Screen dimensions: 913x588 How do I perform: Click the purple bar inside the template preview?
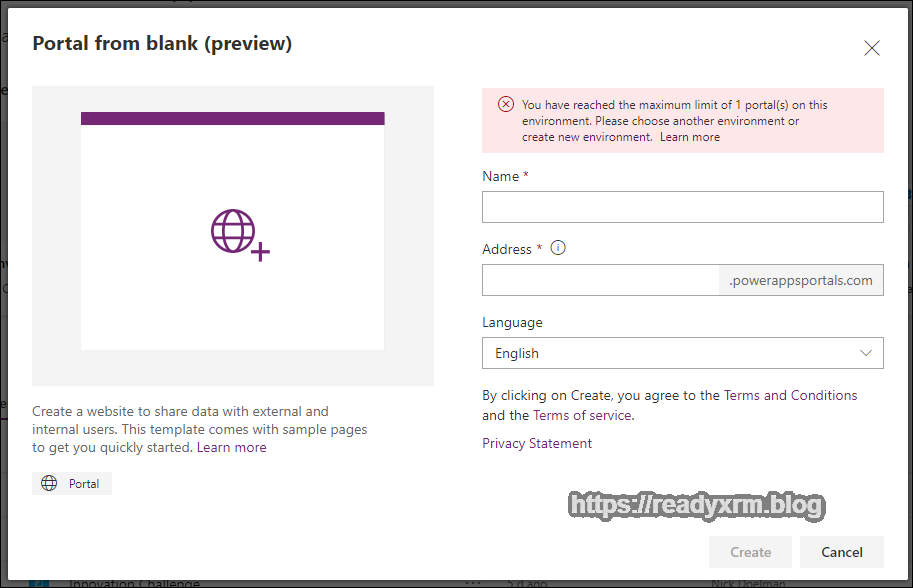pos(232,117)
